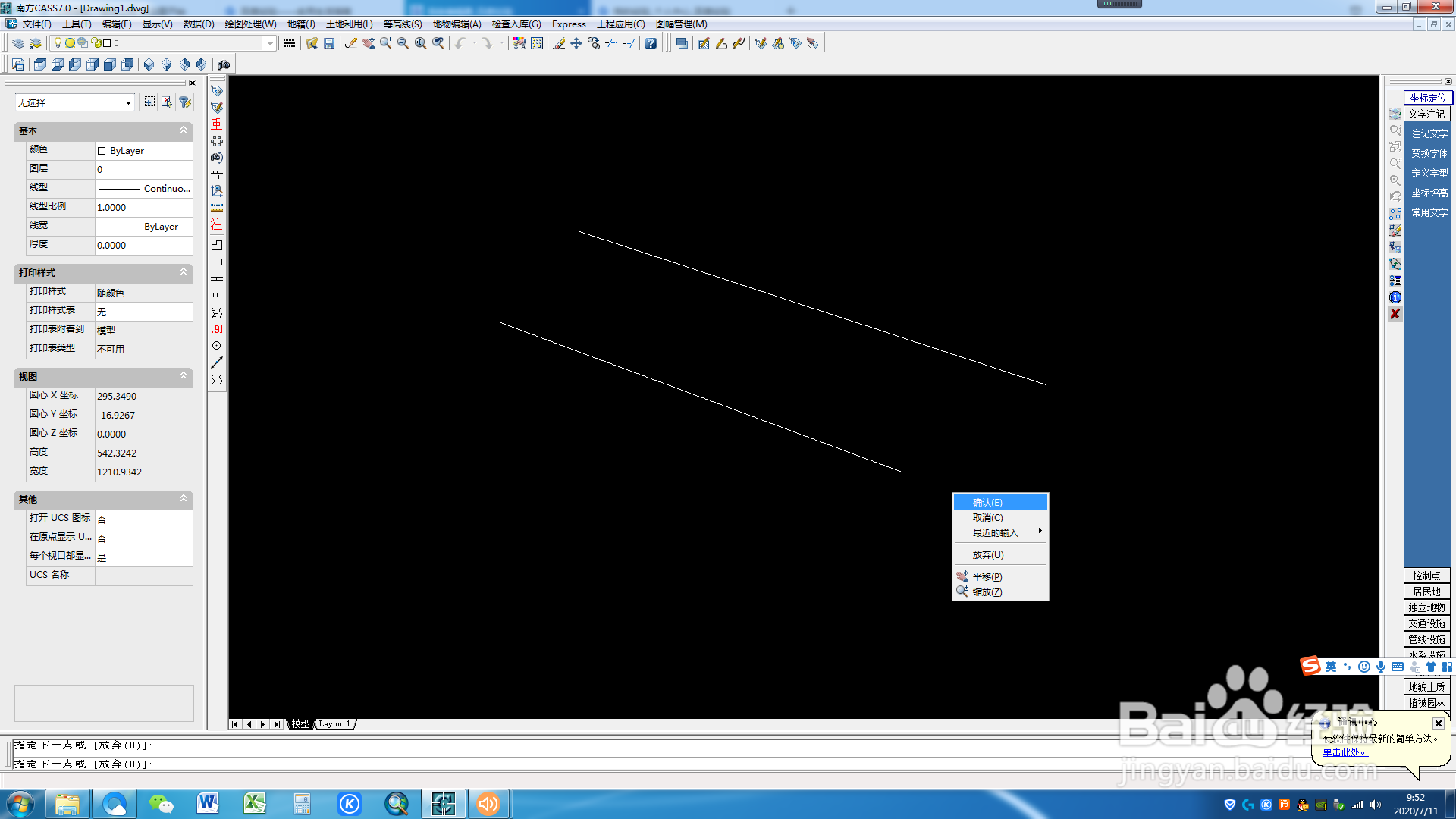Screen dimensions: 1456x819
Task: Click the Undo arrow icon
Action: [460, 43]
